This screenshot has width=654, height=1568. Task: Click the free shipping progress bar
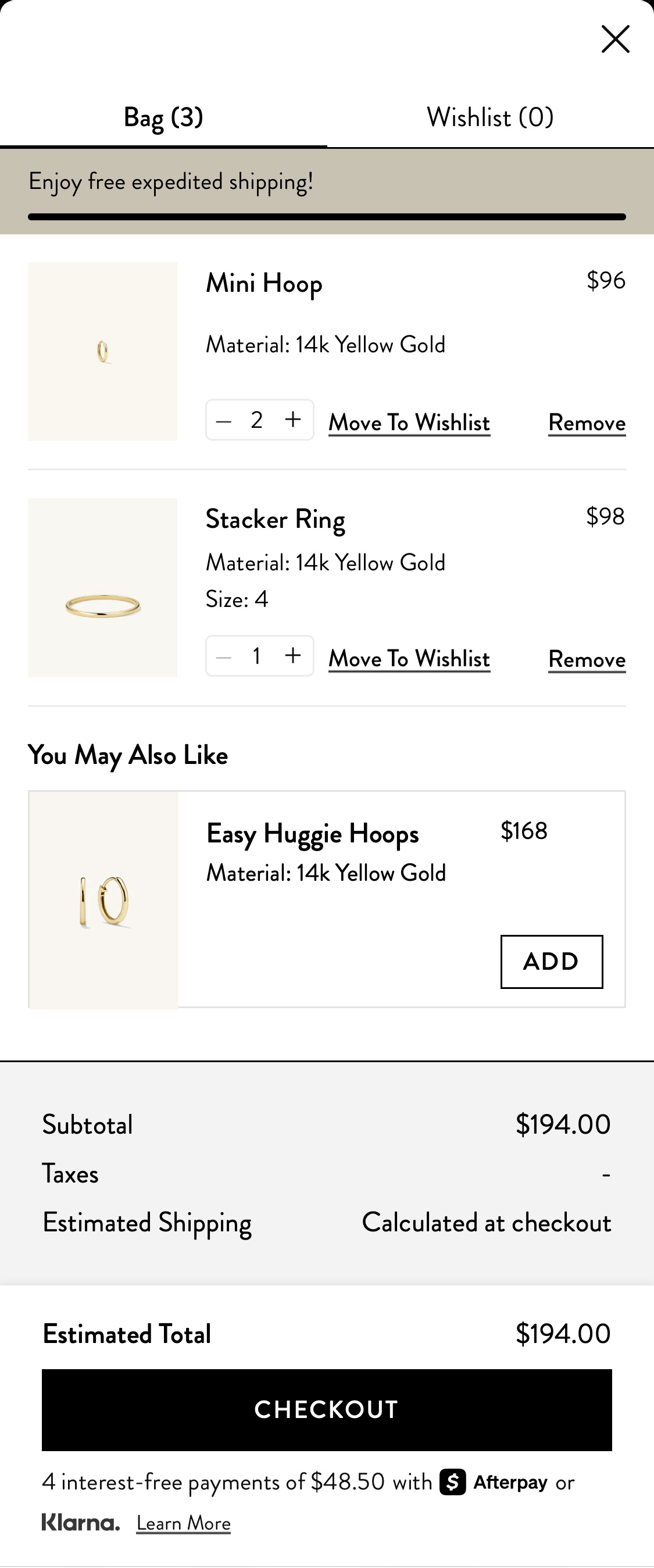point(327,217)
